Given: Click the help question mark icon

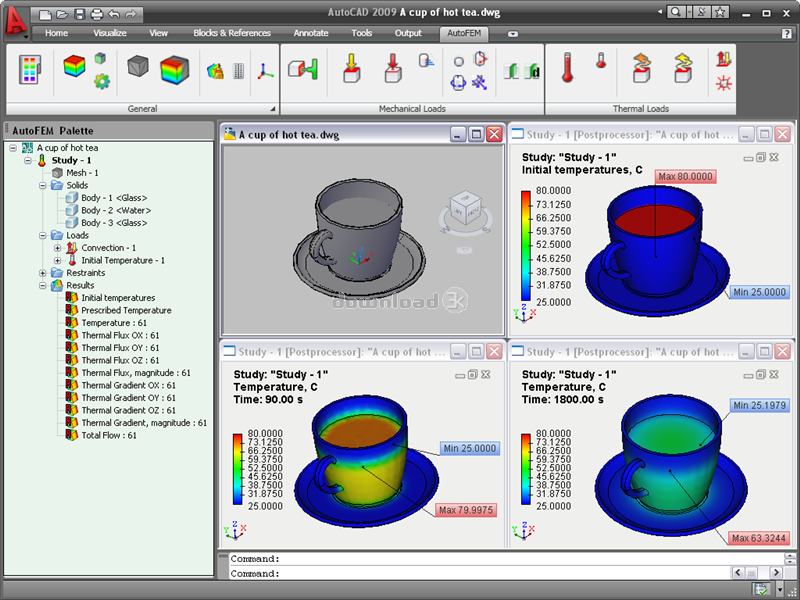Looking at the screenshot, I should pyautogui.click(x=787, y=34).
